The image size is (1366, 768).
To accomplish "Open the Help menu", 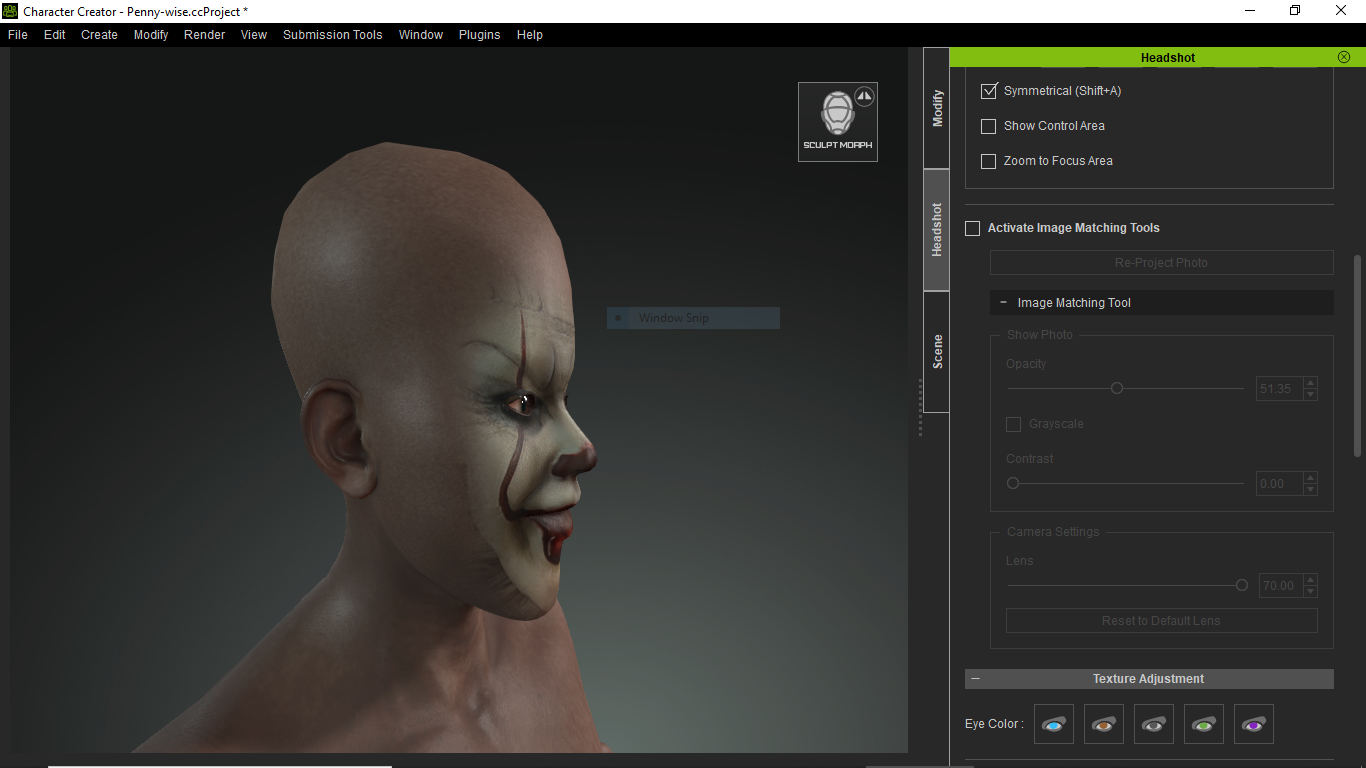I will 530,35.
